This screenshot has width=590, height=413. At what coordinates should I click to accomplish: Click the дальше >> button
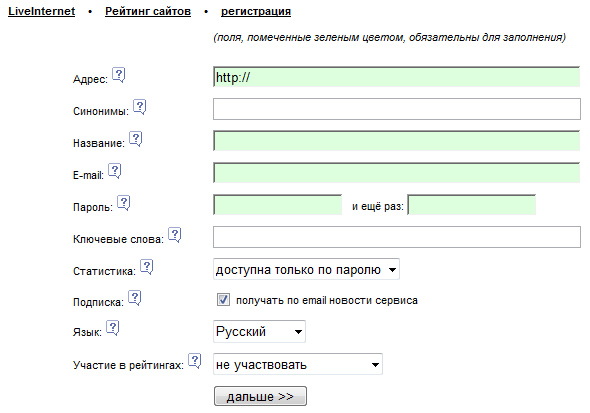(x=260, y=396)
